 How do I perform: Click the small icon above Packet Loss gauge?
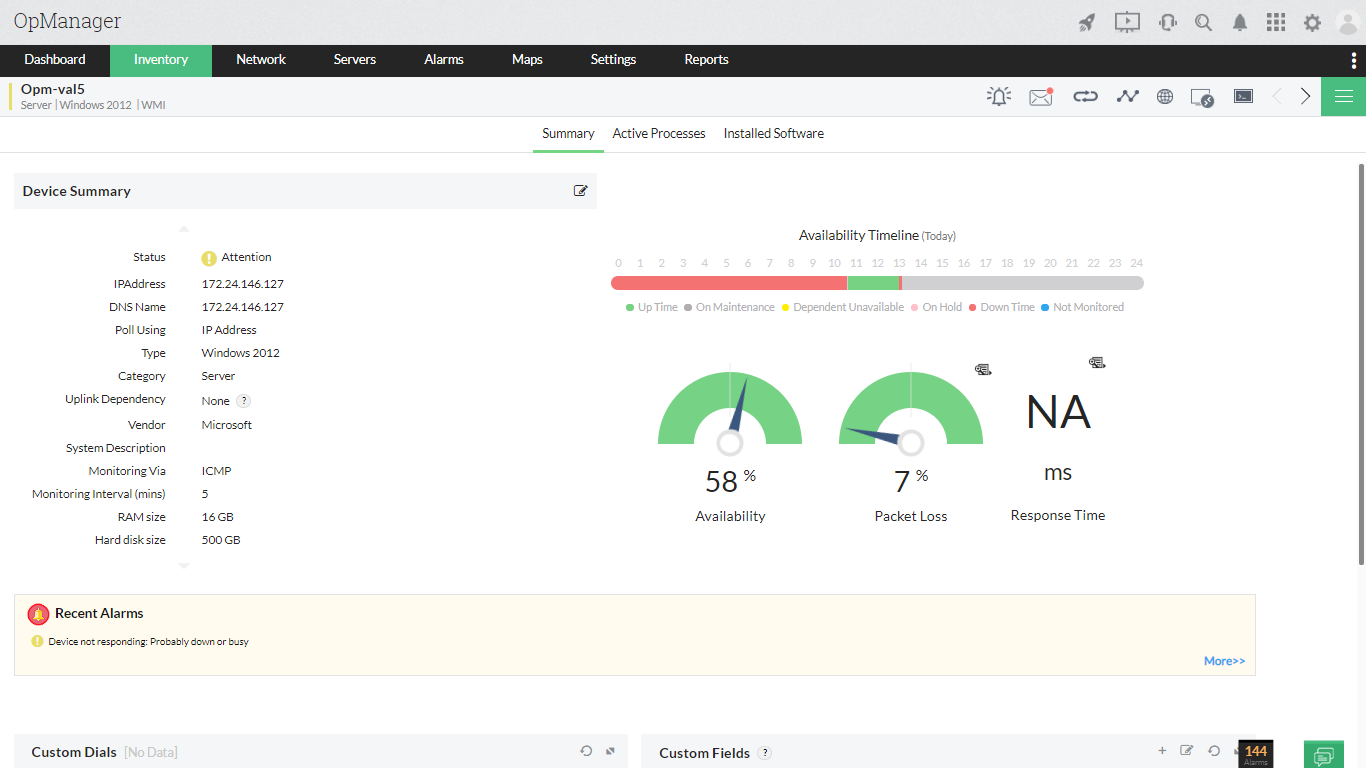[983, 370]
